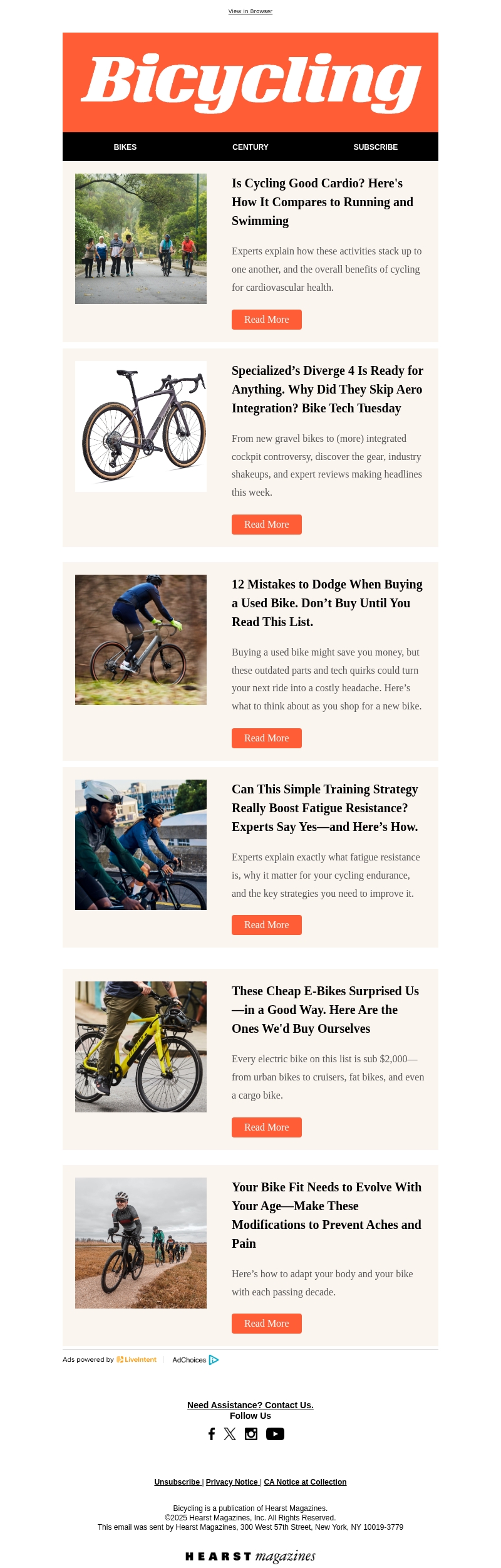Open the CENTURY navigation item
The width and height of the screenshot is (501, 1568).
pyautogui.click(x=250, y=147)
